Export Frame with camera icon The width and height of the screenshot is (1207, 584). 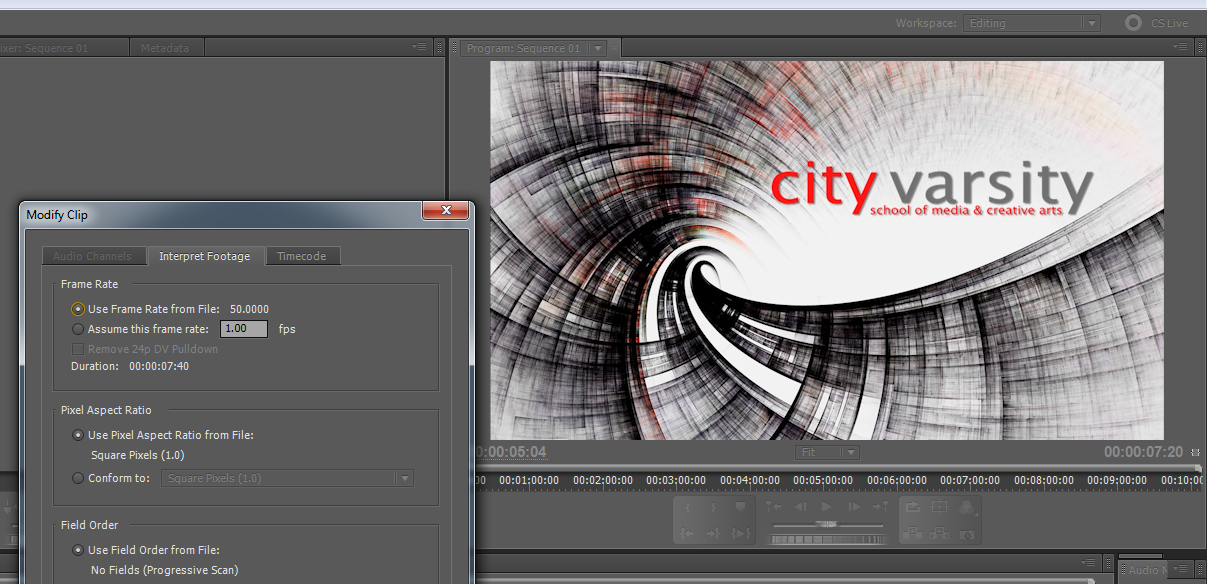[967, 534]
